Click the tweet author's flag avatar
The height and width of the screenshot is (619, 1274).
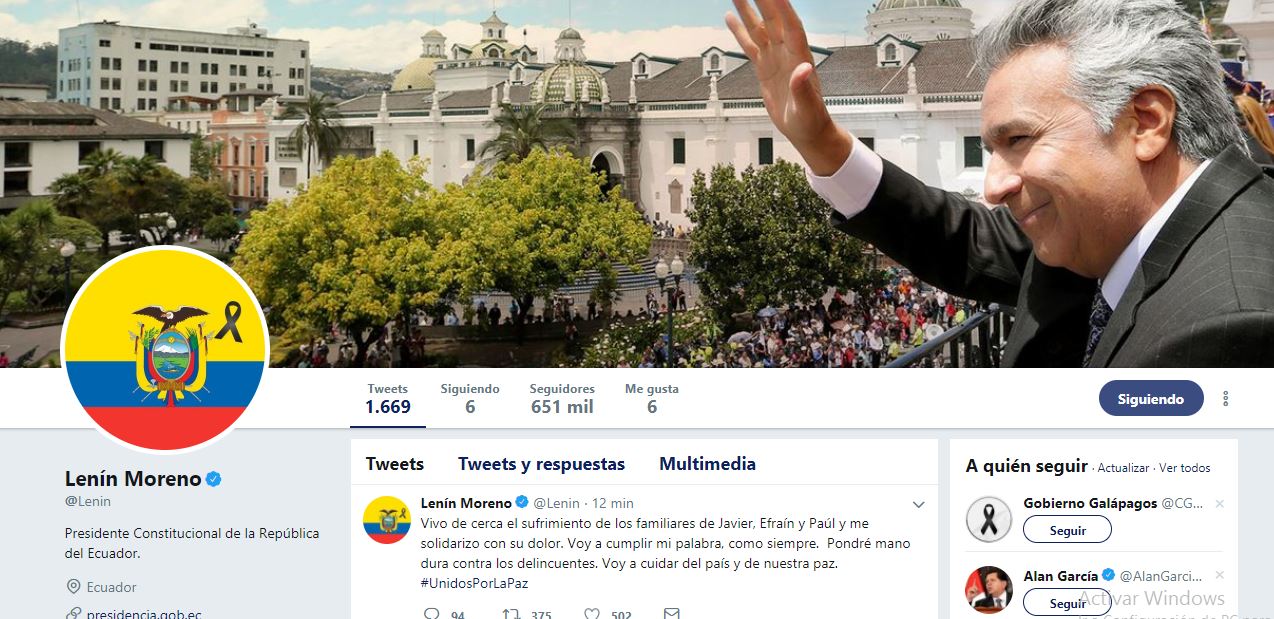click(387, 520)
